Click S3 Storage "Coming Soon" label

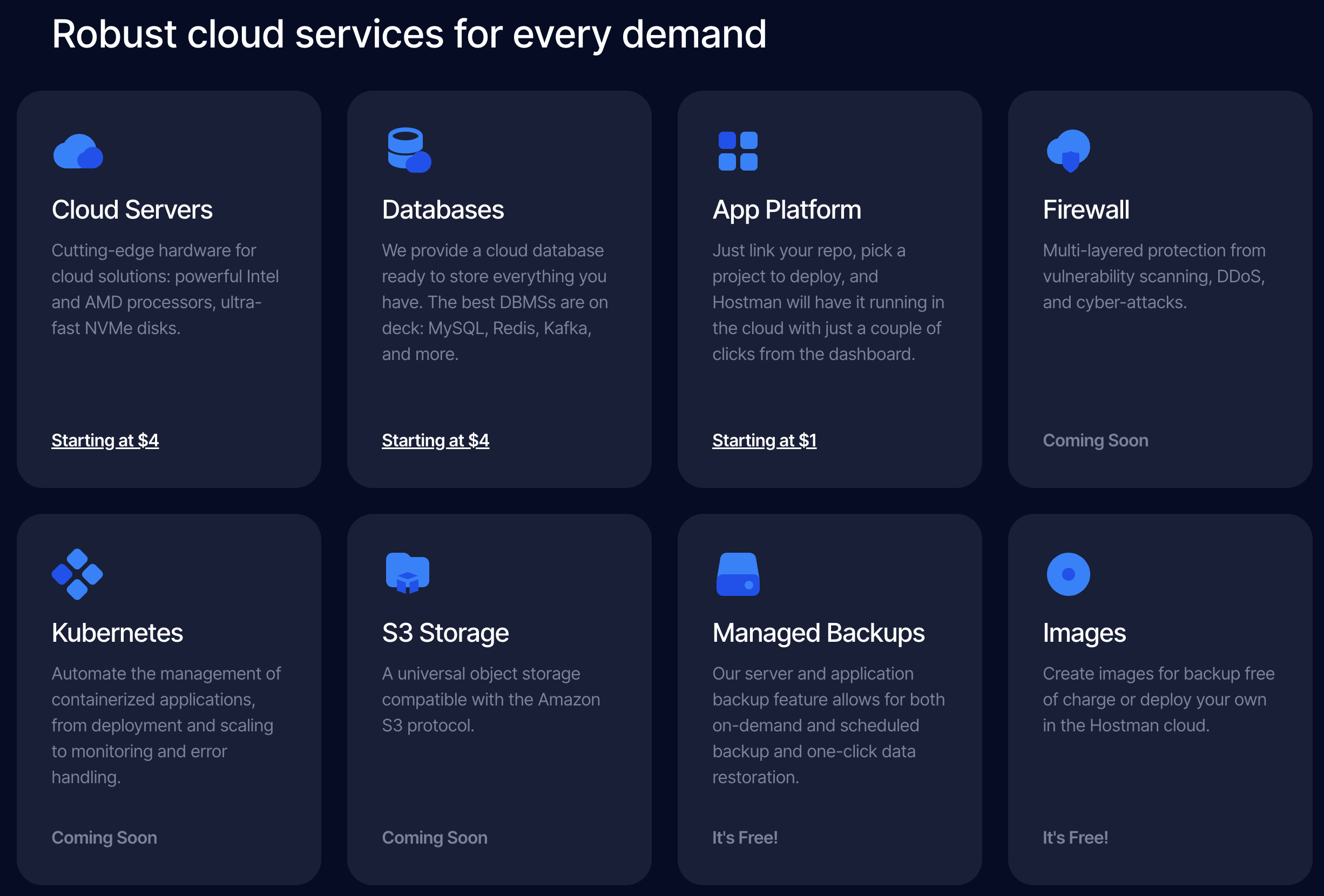coord(435,837)
